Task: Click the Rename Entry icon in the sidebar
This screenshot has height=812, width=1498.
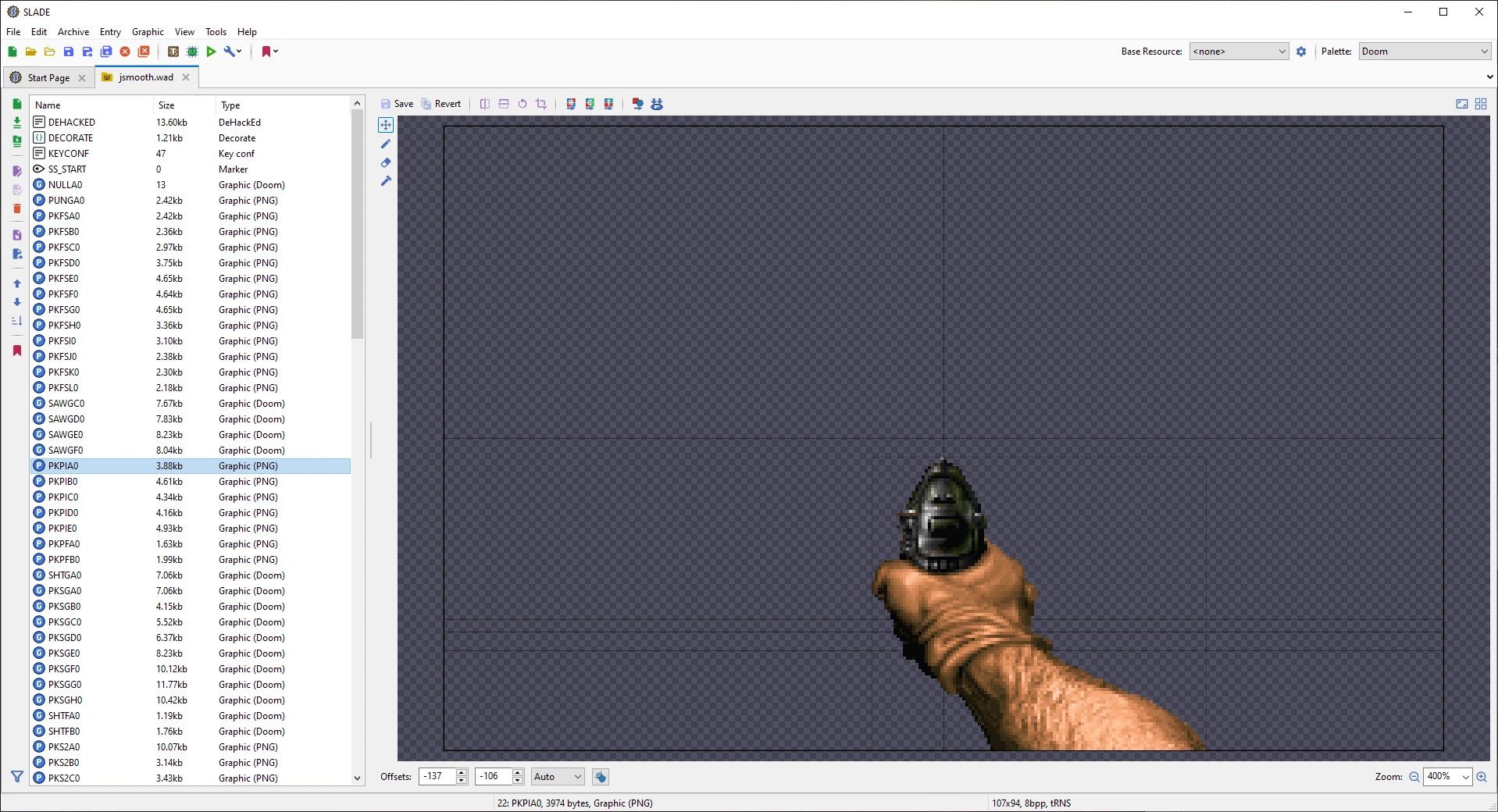Action: pos(17,171)
